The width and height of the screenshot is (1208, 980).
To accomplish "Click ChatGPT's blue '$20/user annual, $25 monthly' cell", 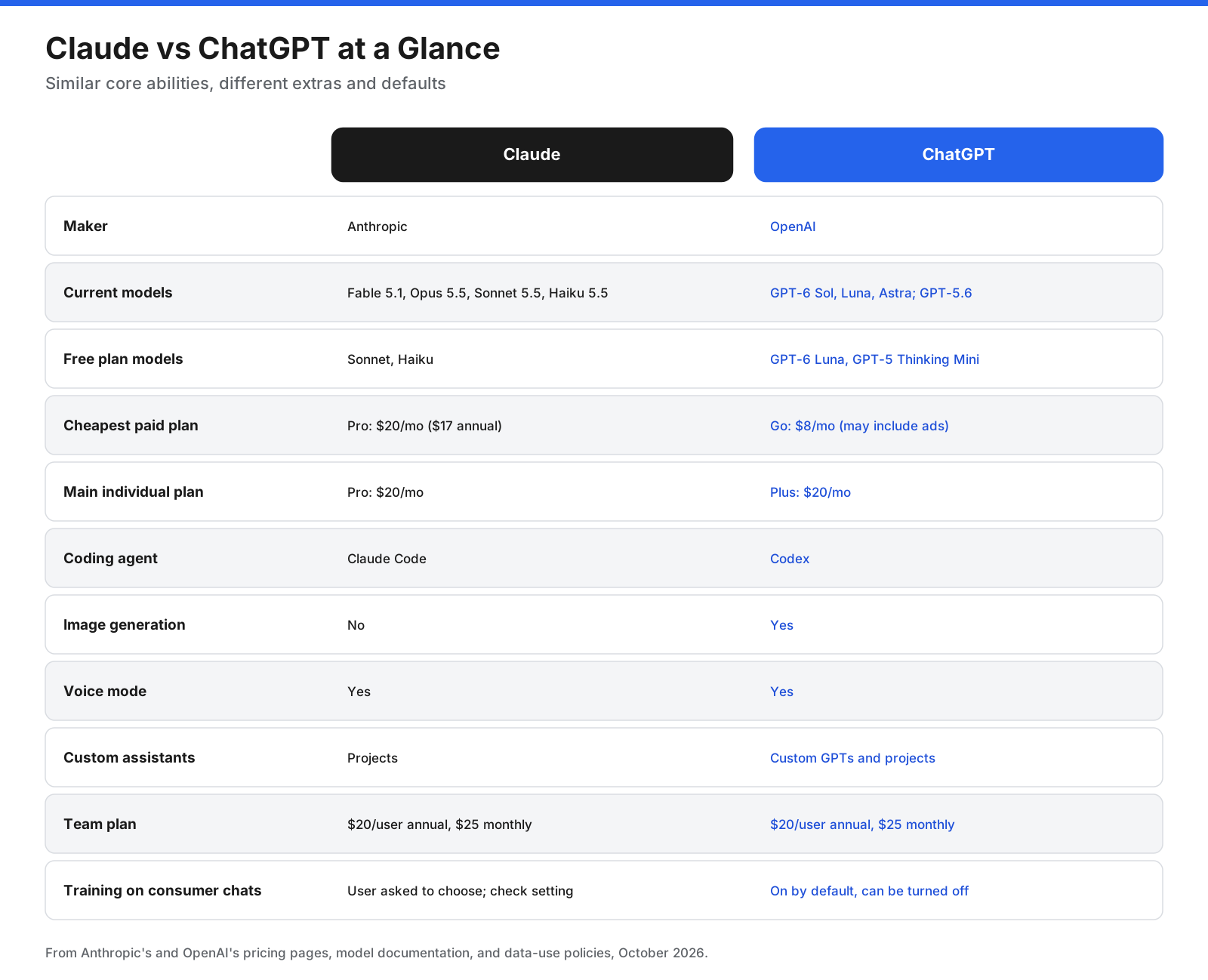I will click(x=862, y=824).
